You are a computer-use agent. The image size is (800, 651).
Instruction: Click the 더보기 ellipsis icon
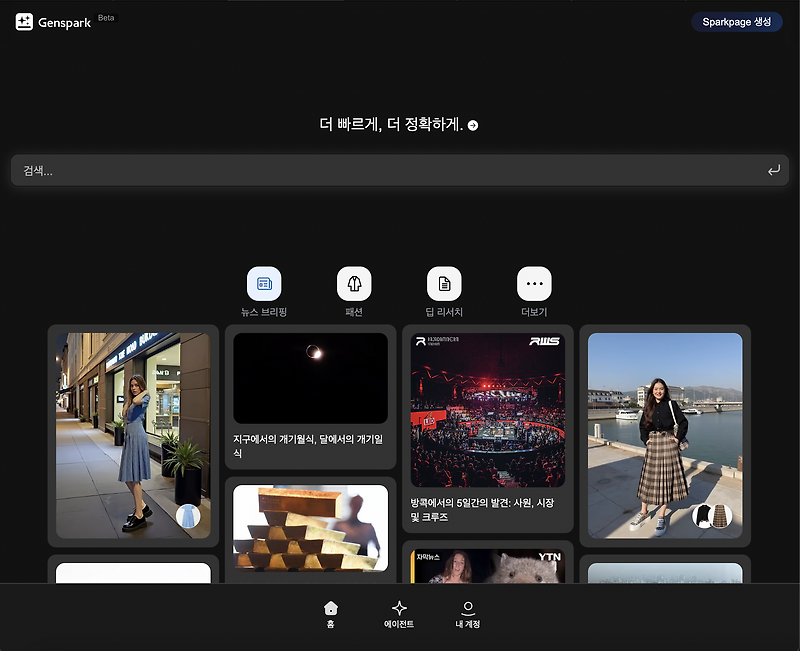tap(533, 284)
